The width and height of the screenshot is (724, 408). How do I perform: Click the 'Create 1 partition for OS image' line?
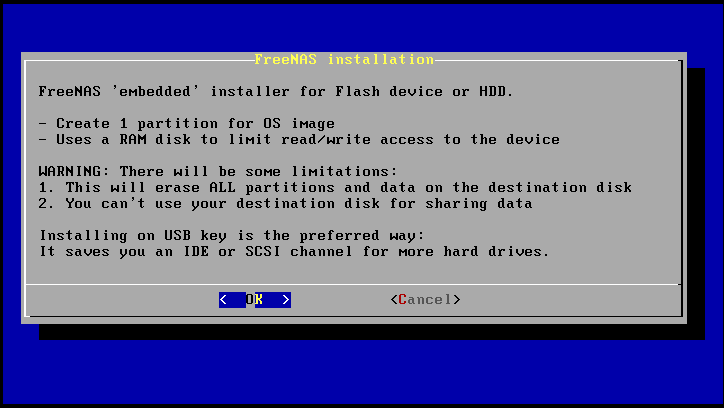tap(187, 123)
